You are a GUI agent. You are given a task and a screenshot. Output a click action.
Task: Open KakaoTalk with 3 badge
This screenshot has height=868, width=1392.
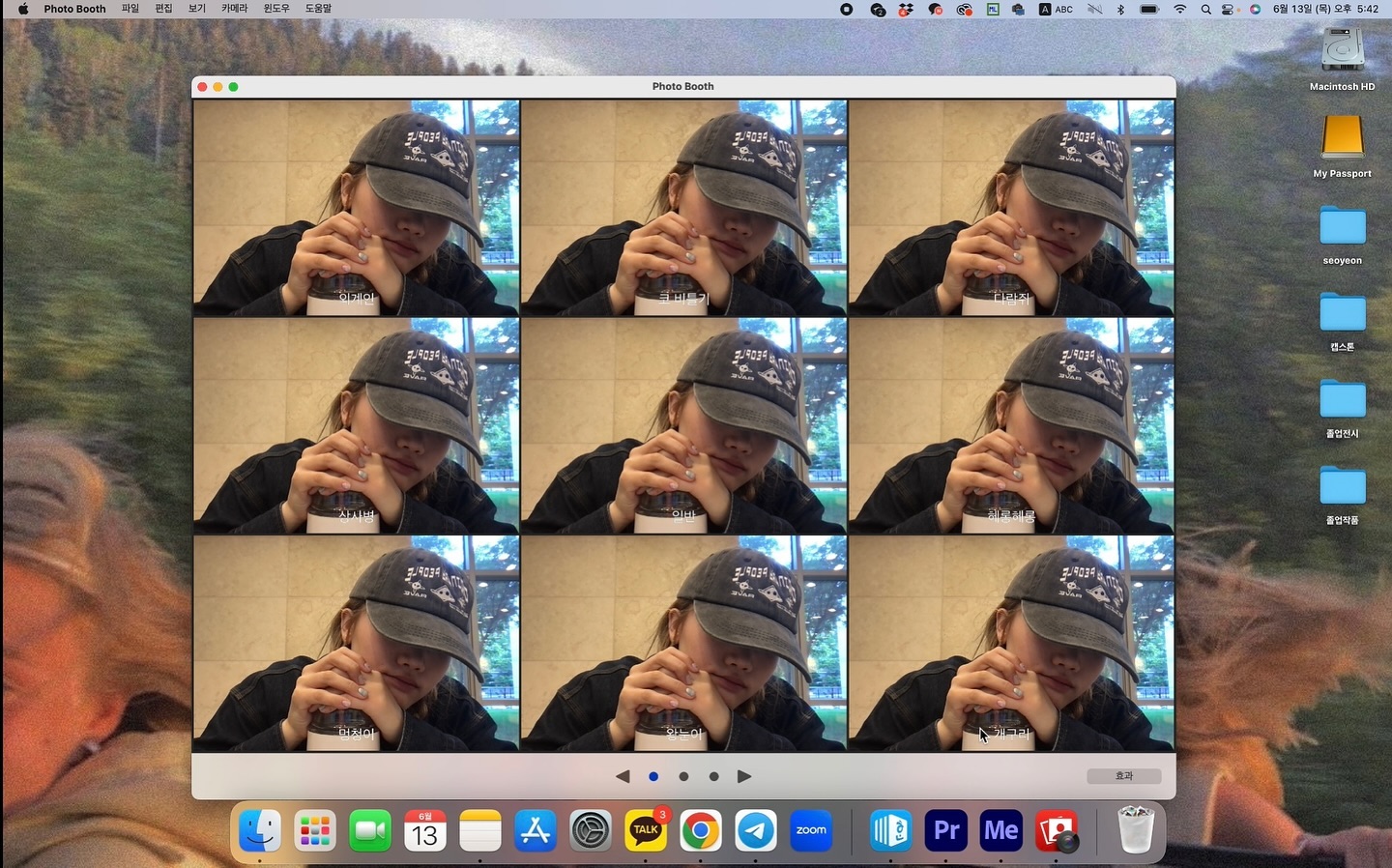pos(646,830)
